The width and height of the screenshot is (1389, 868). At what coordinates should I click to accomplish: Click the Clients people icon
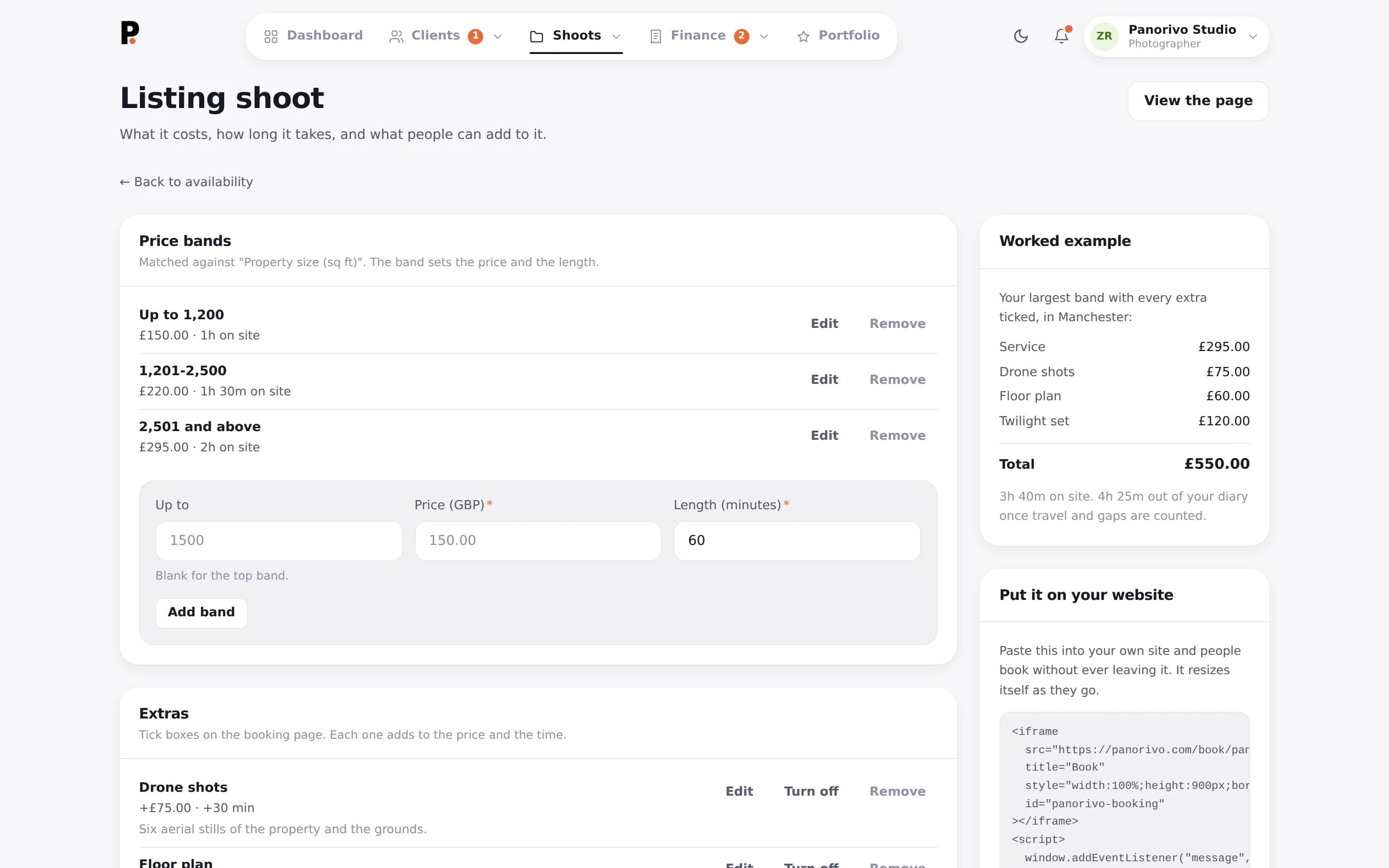396,37
